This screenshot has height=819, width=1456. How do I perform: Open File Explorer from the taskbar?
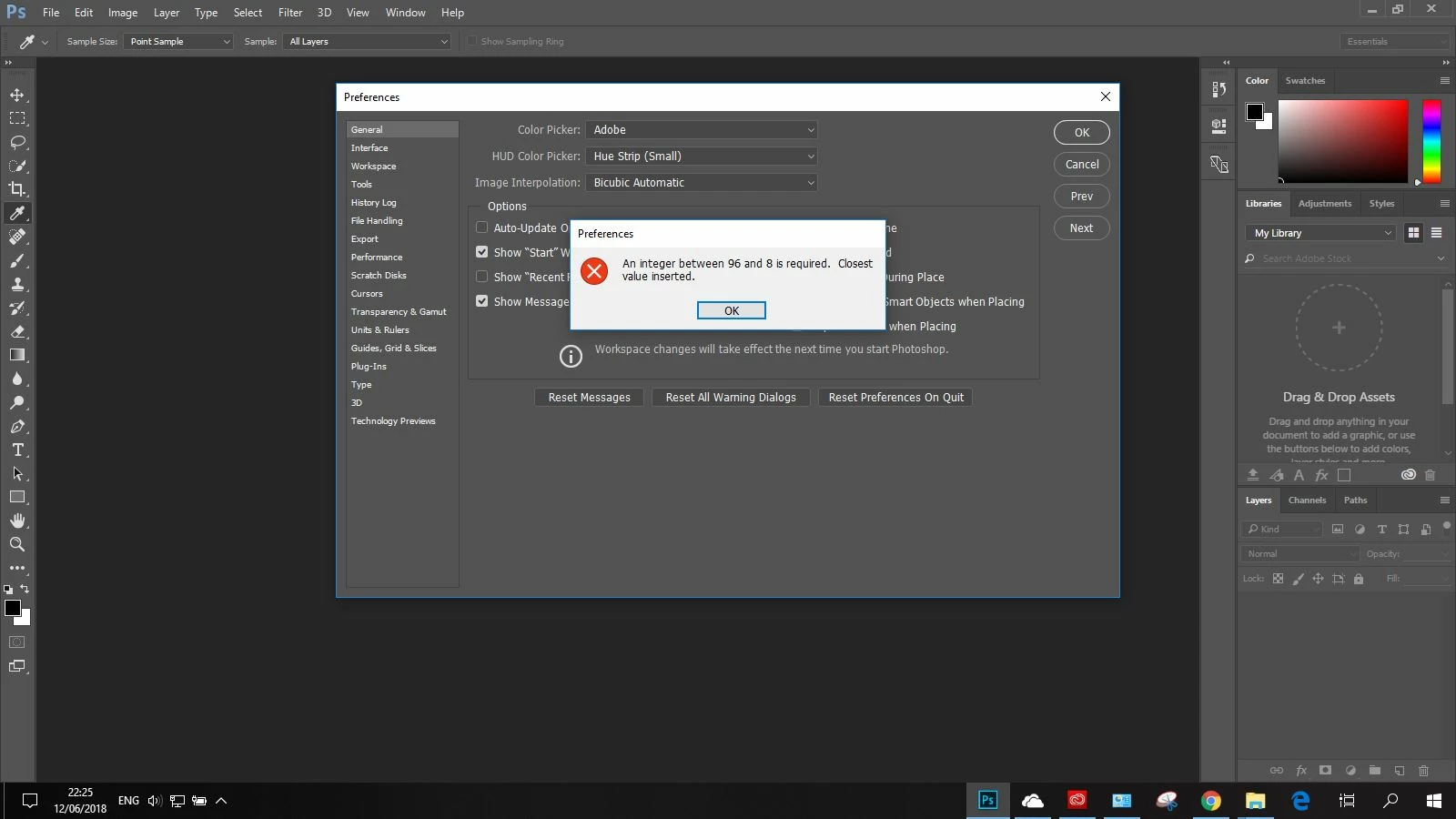tap(1256, 801)
